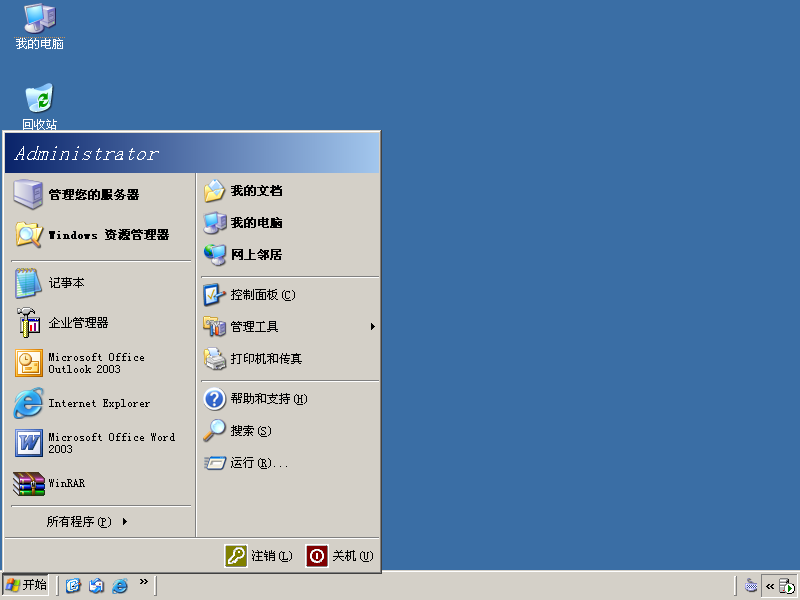
Task: Click the 关机 red power icon
Action: click(x=317, y=556)
